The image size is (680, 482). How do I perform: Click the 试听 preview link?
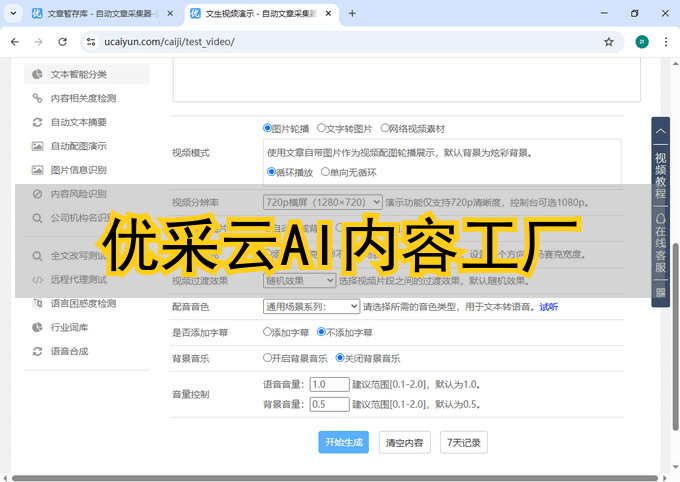pyautogui.click(x=548, y=307)
